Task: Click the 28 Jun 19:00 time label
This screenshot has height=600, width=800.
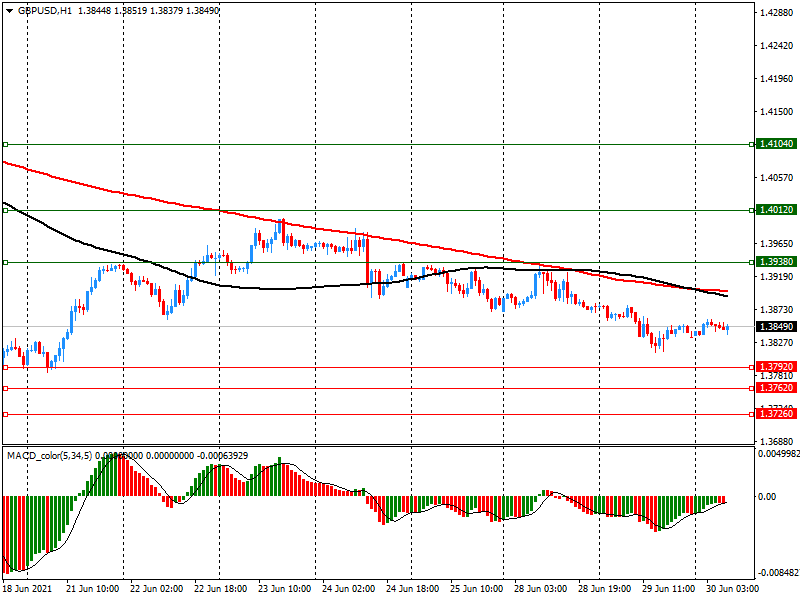Action: click(x=605, y=588)
